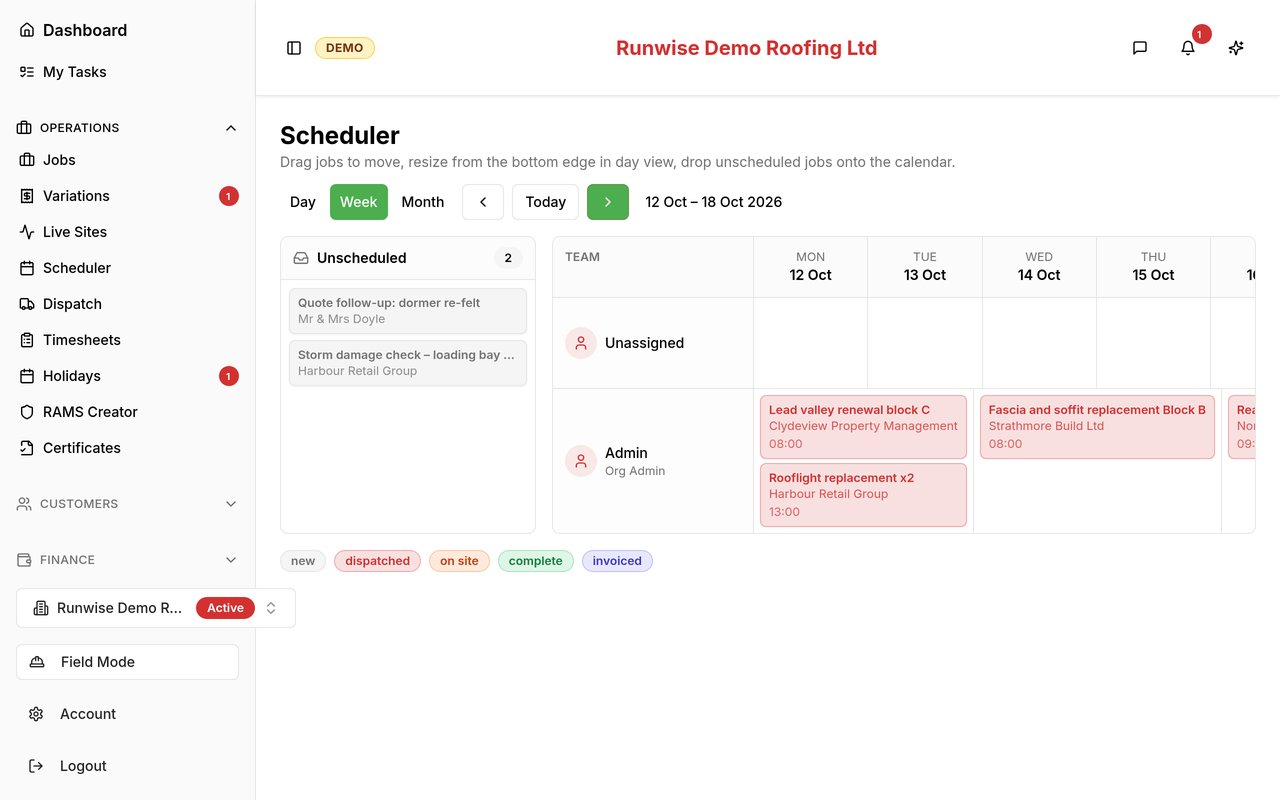The image size is (1280, 800).
Task: Click the Unscheduled inbox tray icon
Action: (301, 258)
